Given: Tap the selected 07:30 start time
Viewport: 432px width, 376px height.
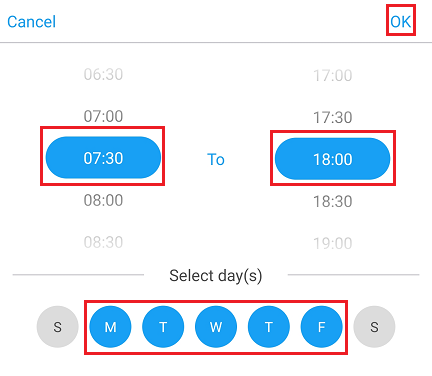Looking at the screenshot, I should point(103,157).
